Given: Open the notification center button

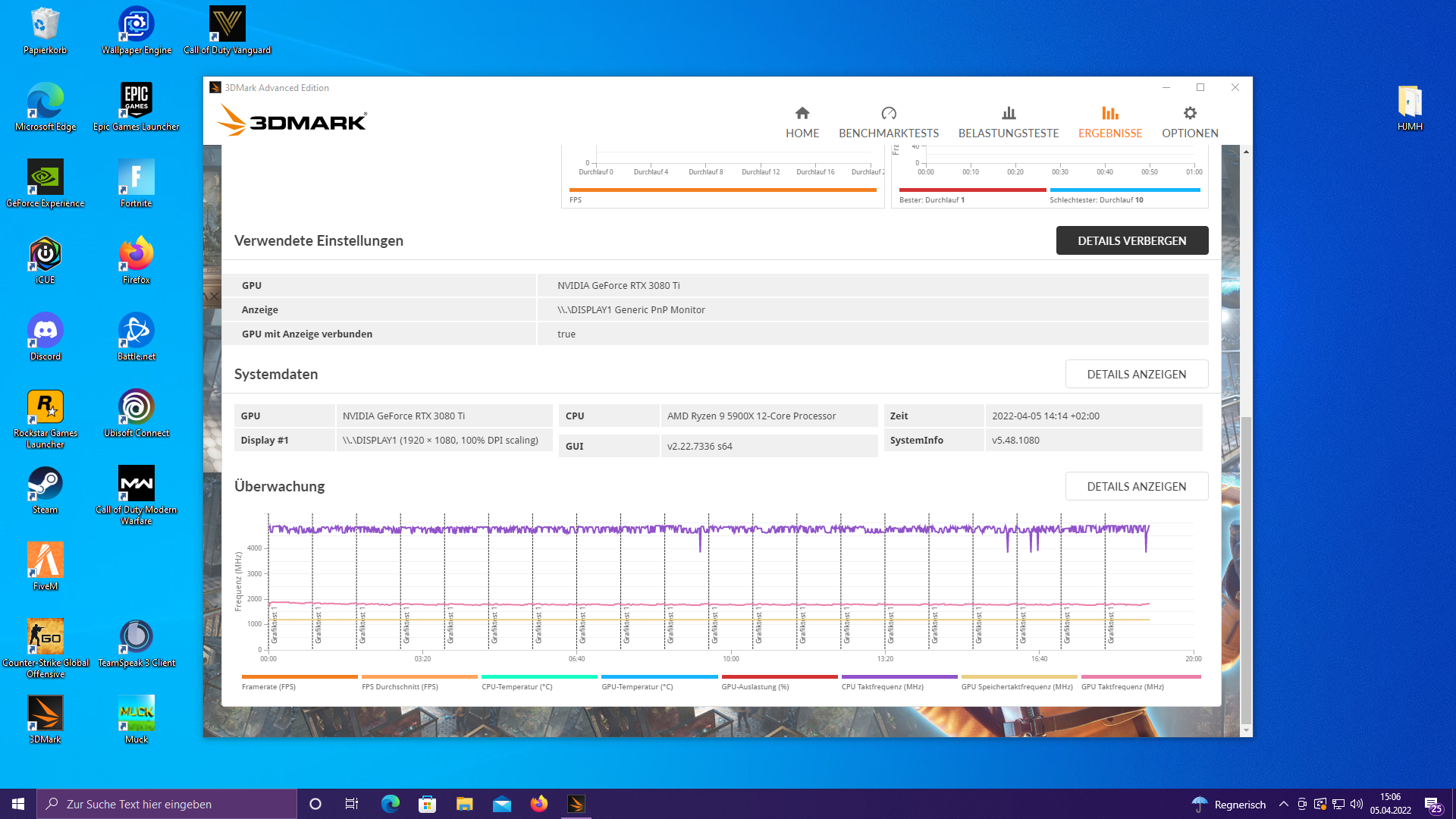Looking at the screenshot, I should coord(1432,804).
